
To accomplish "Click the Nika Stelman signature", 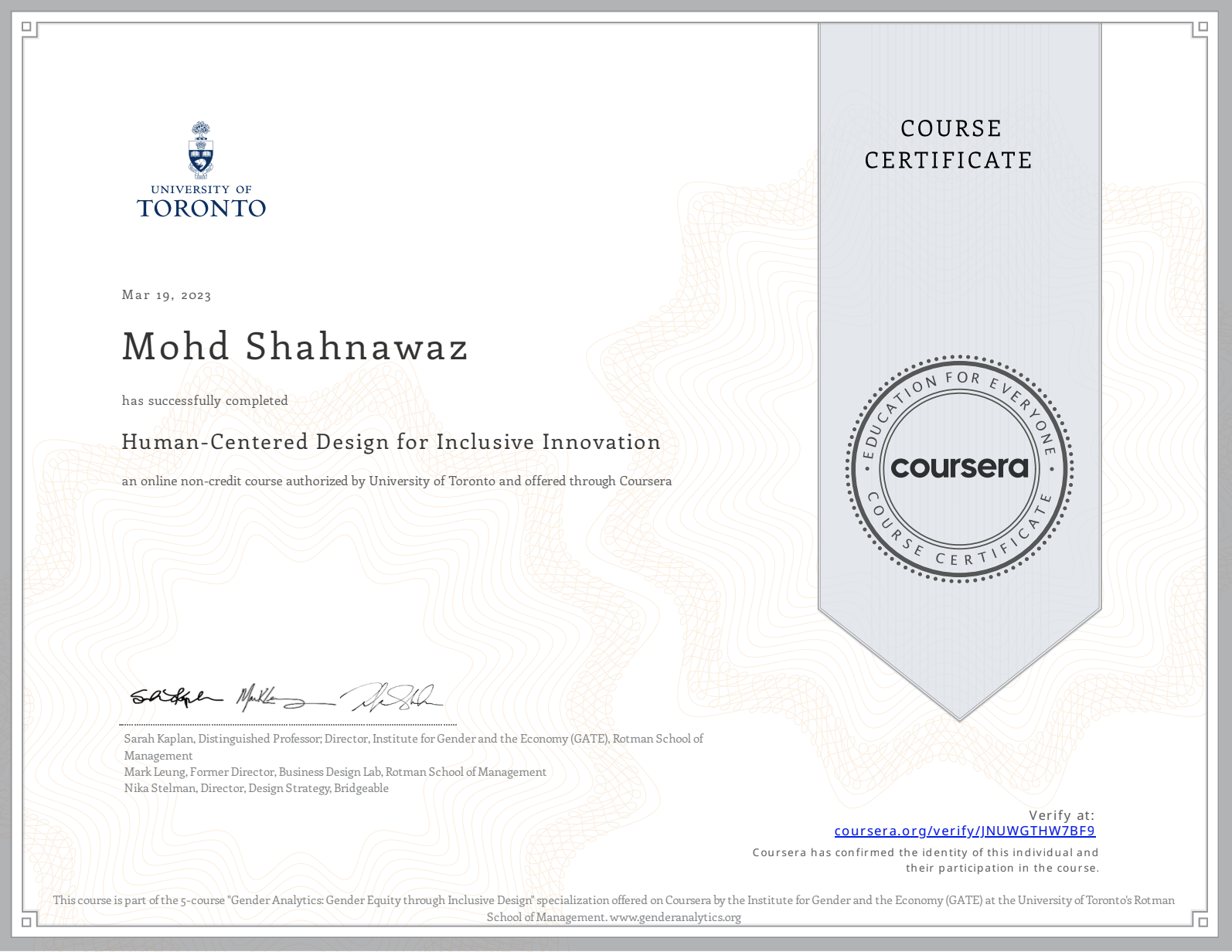I will (x=393, y=698).
